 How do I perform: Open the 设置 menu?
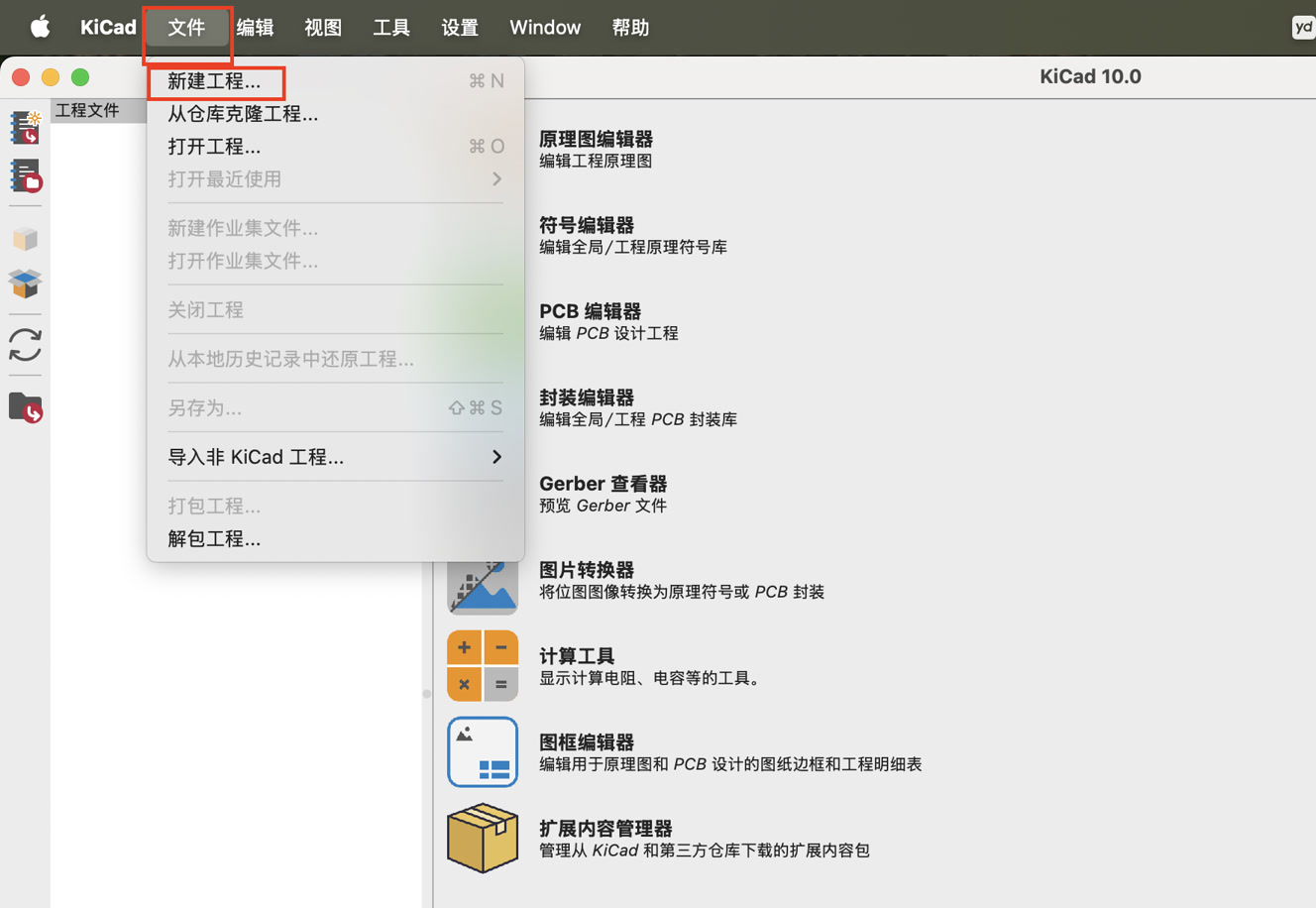coord(460,27)
